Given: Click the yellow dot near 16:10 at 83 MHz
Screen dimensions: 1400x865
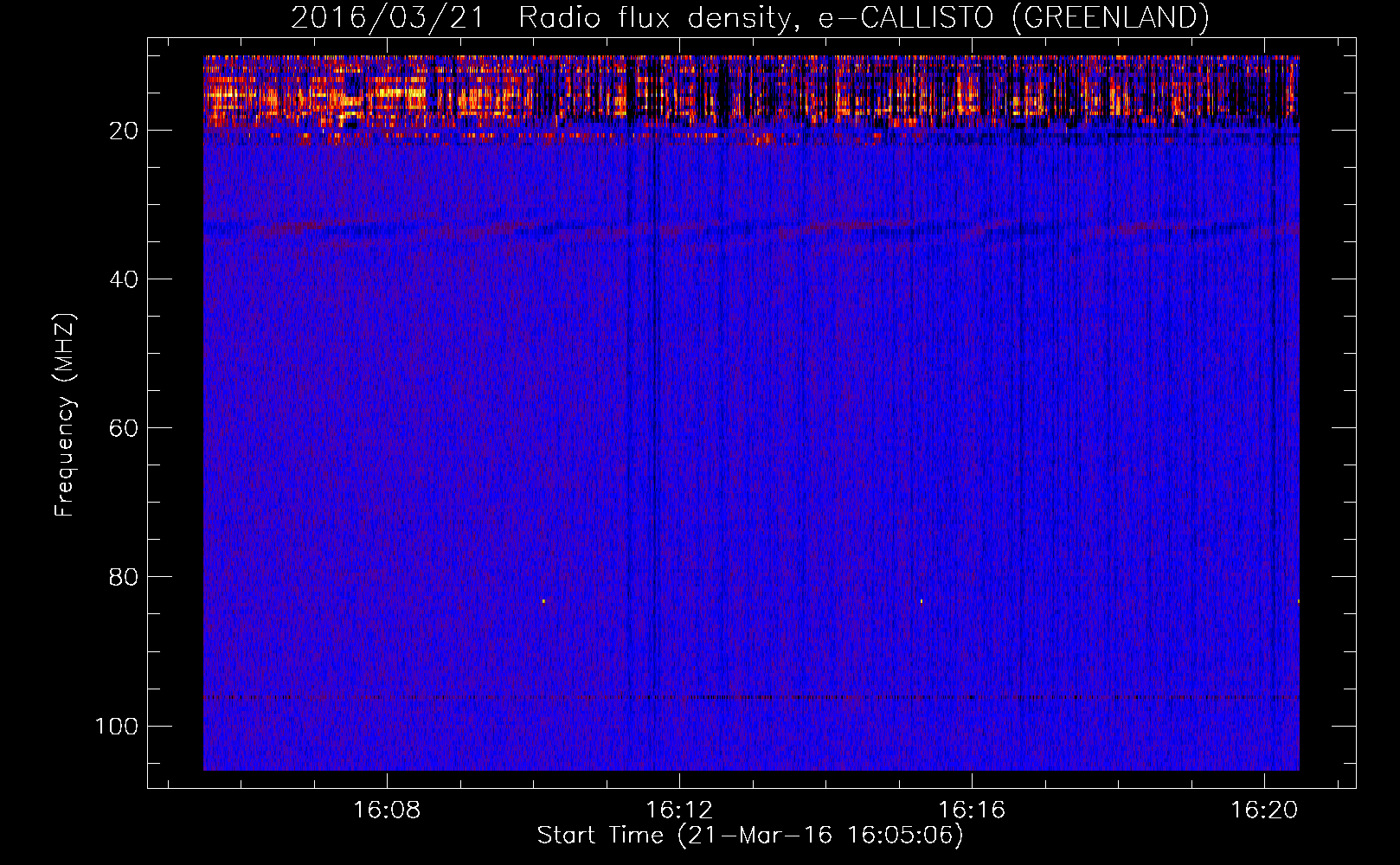Looking at the screenshot, I should 543,601.
